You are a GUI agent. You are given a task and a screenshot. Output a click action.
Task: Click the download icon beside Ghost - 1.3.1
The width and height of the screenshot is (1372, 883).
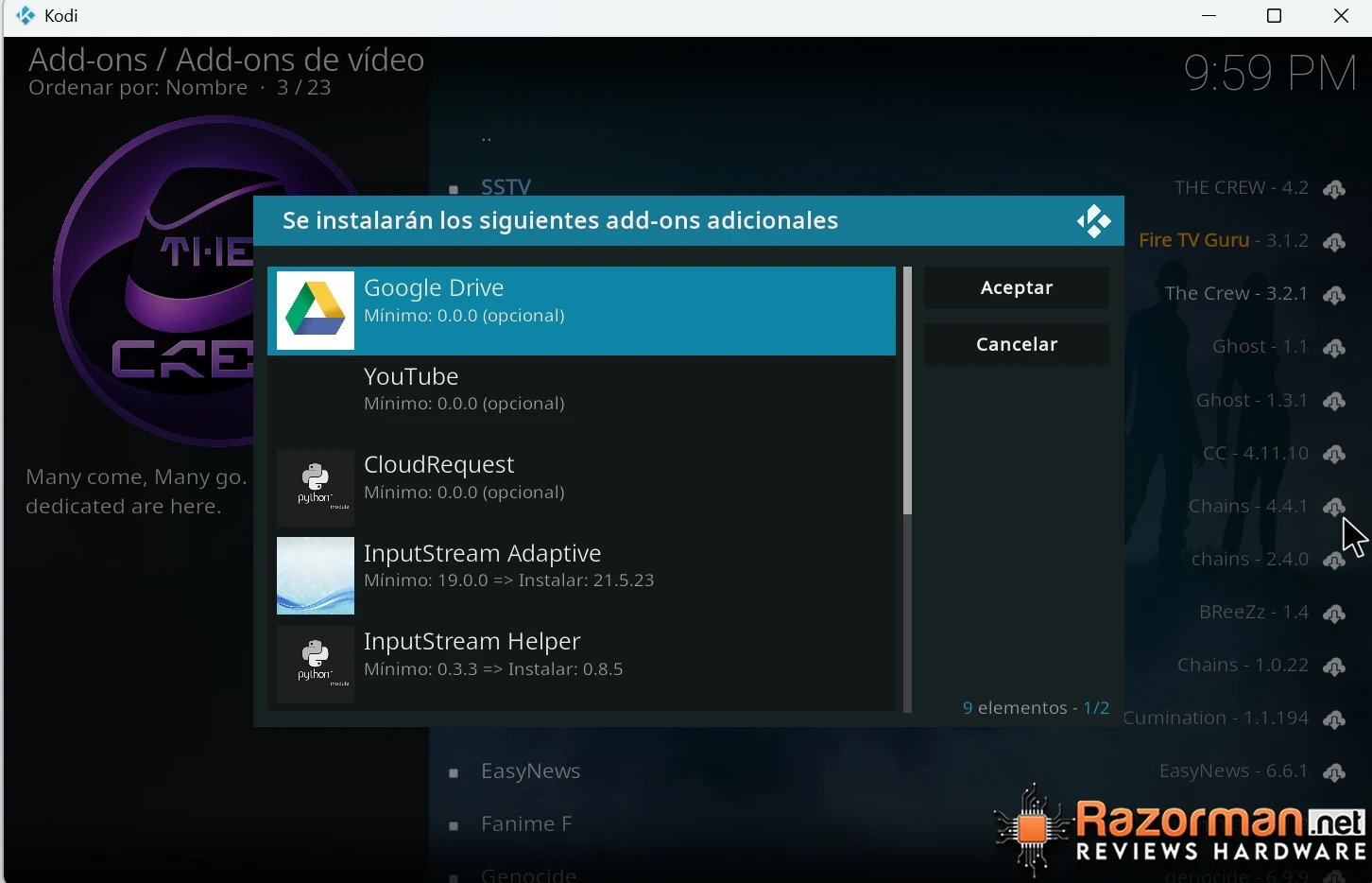(1334, 401)
